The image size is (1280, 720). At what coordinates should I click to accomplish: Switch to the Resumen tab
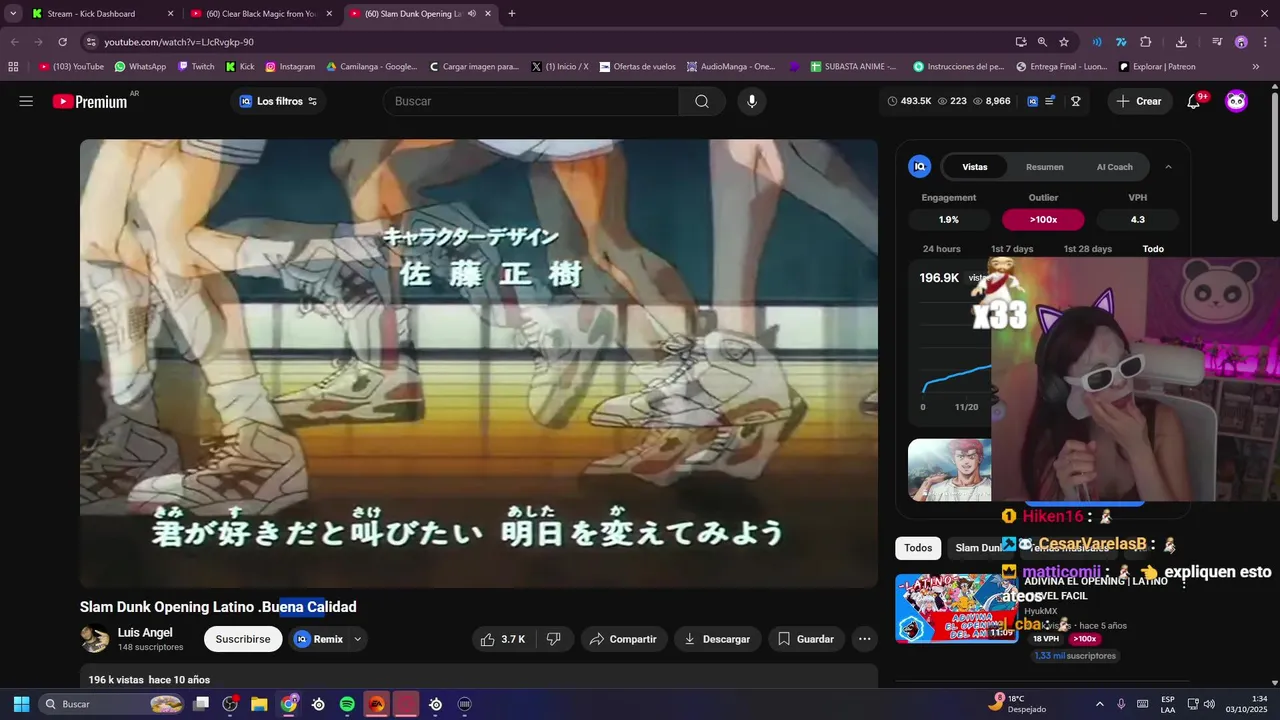pos(1045,167)
